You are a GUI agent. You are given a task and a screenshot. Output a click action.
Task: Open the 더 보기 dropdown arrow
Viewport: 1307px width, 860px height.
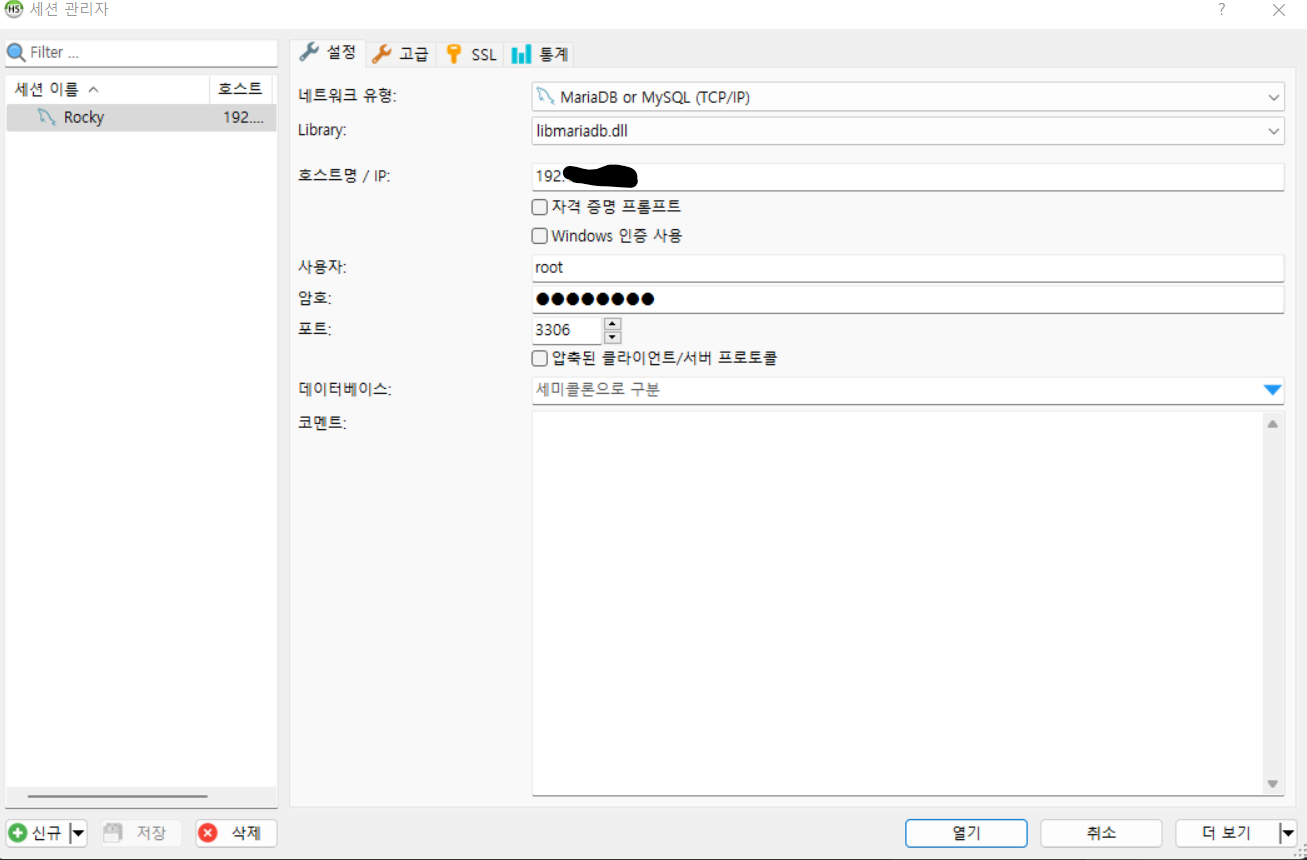[1288, 833]
